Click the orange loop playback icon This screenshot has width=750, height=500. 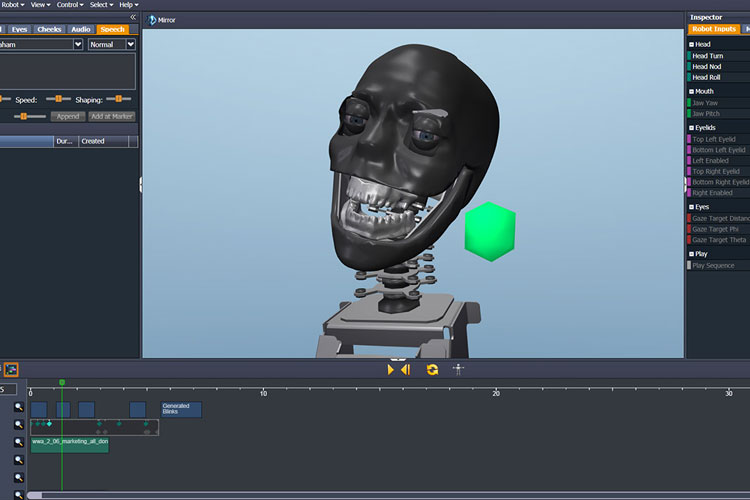click(x=432, y=369)
